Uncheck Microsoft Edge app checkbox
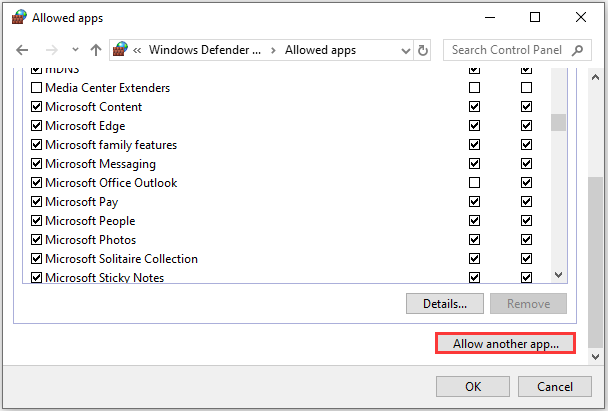Screen dimensions: 608x411 [36, 126]
